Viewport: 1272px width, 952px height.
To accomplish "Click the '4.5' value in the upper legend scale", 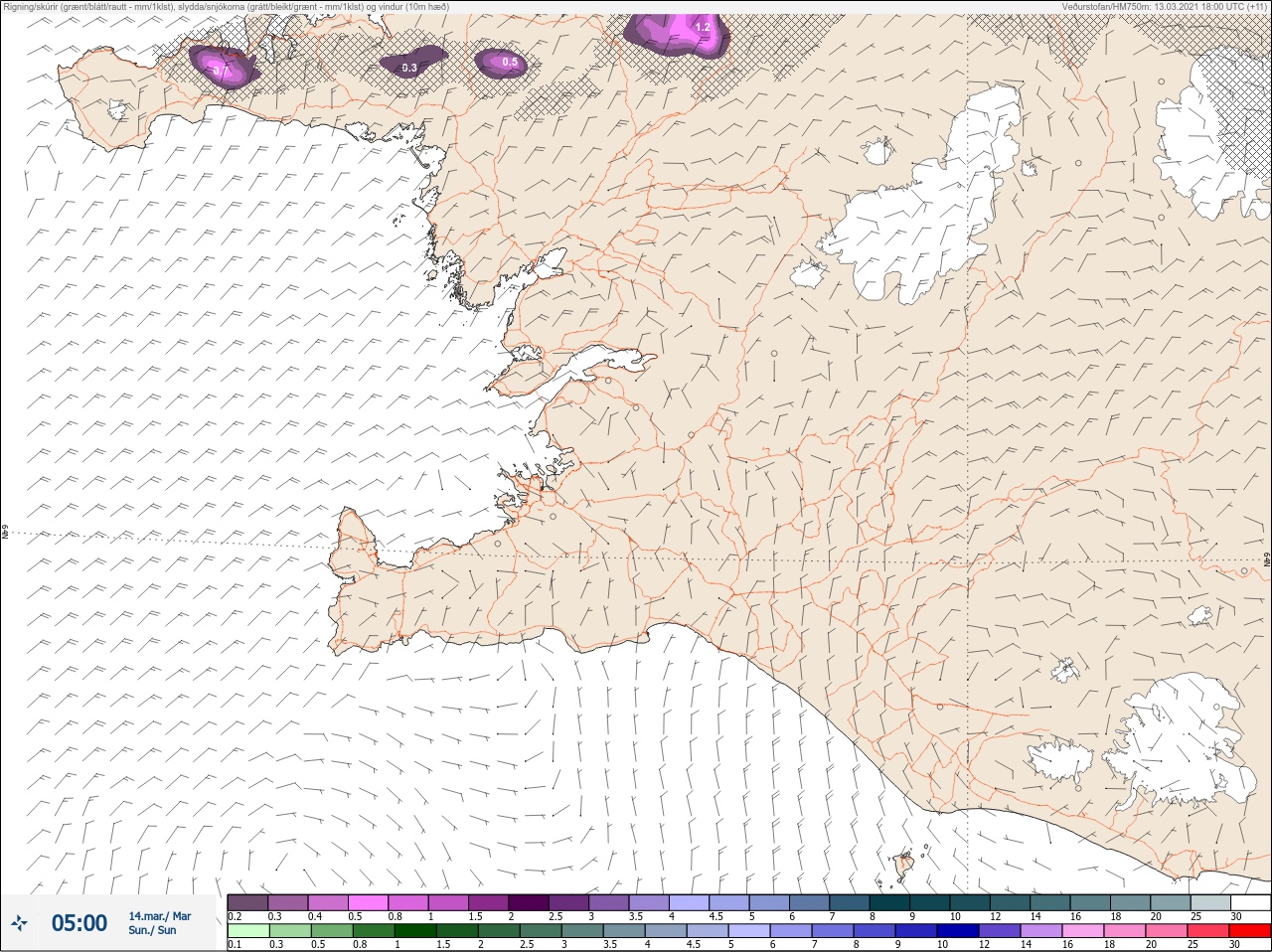I will tap(715, 916).
